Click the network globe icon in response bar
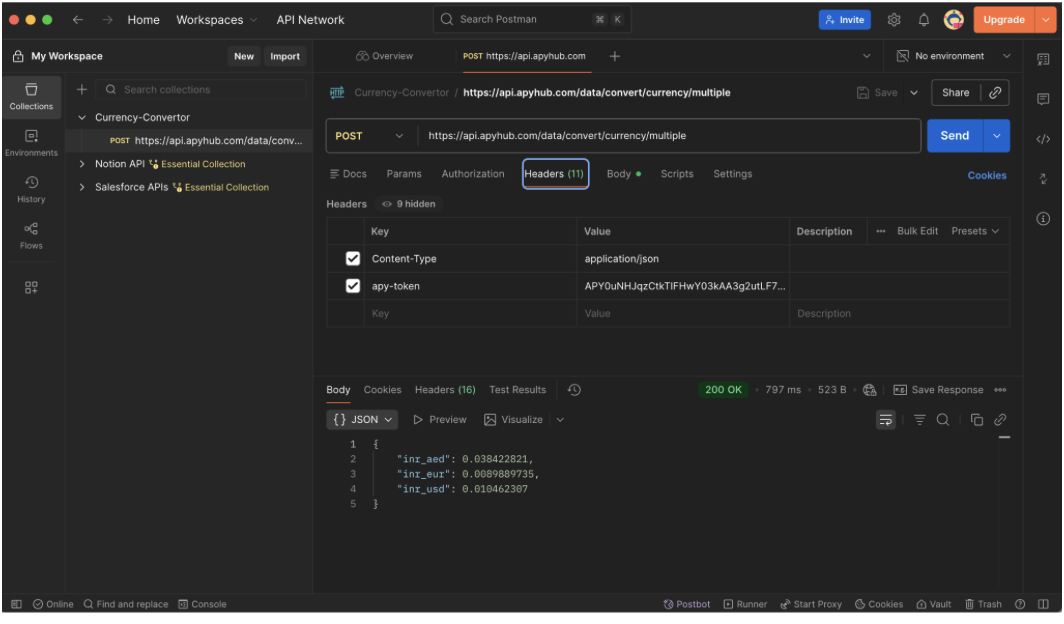 [869, 390]
